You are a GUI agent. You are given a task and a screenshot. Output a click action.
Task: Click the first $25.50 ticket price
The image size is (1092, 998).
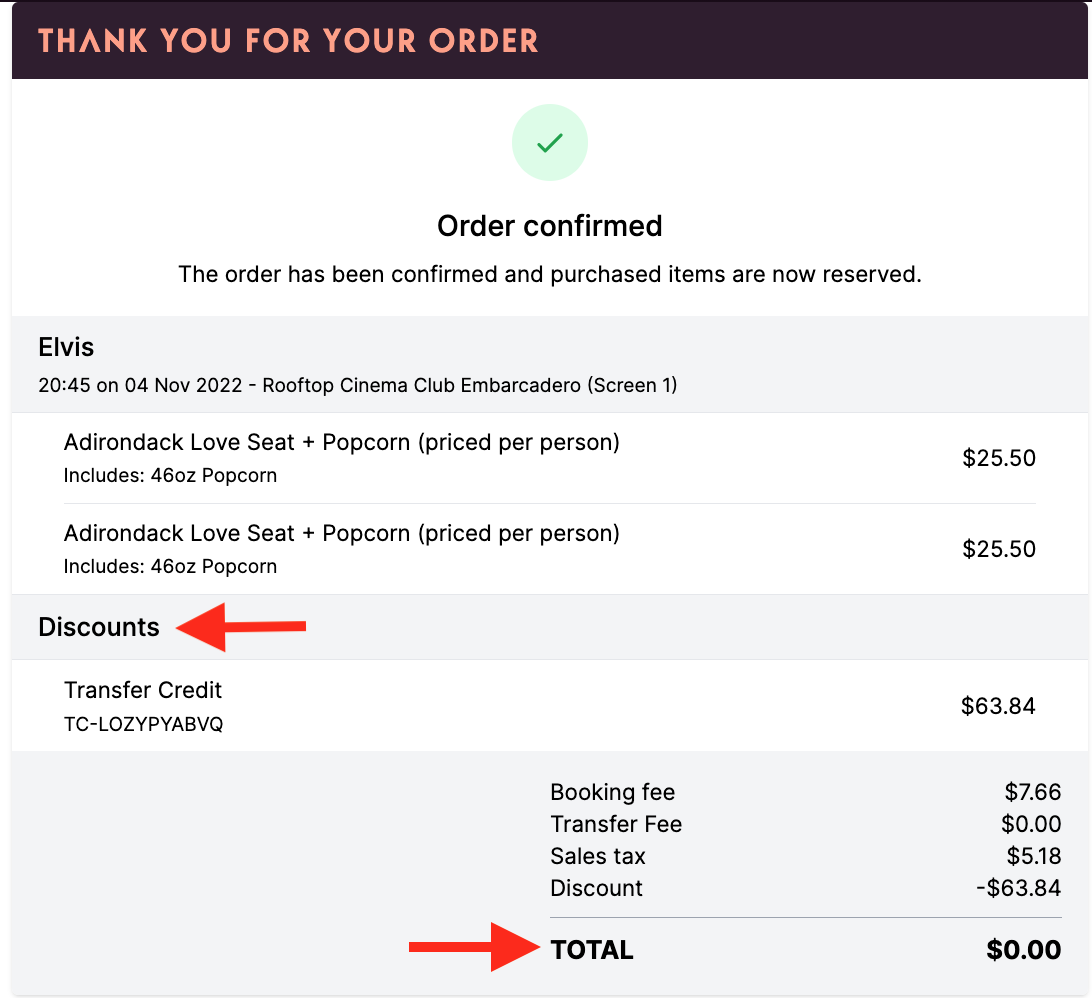coord(999,458)
